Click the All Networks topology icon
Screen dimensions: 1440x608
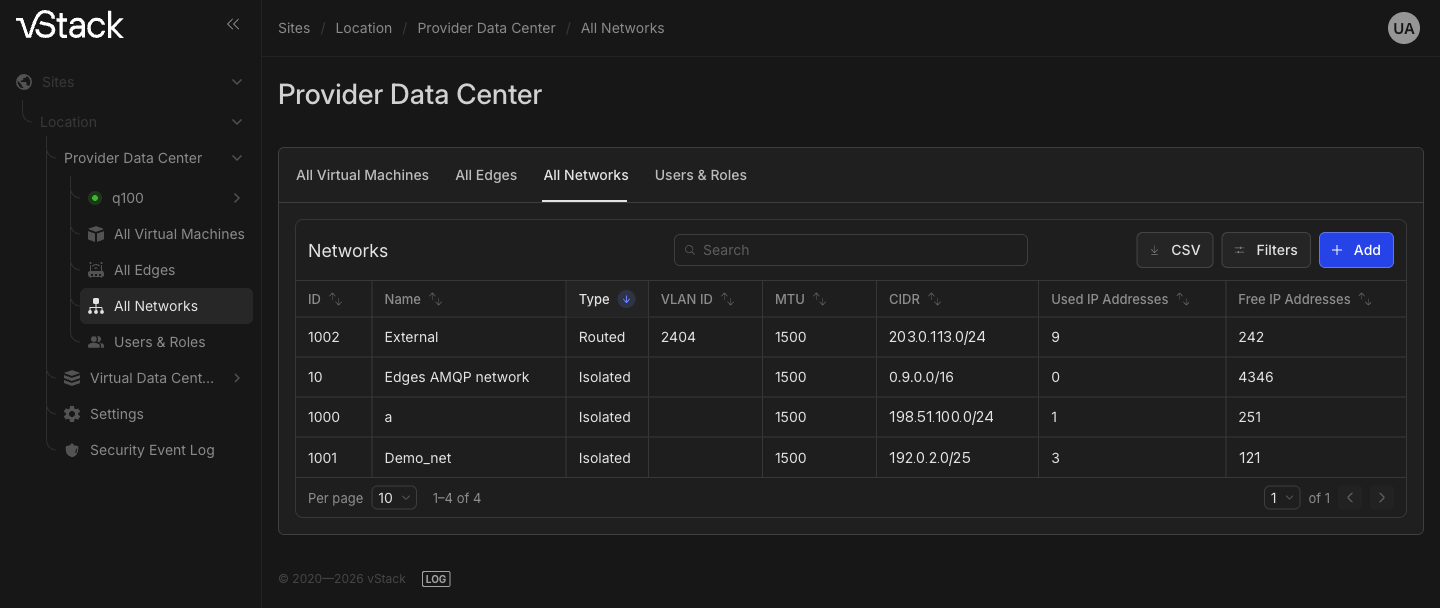click(x=96, y=306)
